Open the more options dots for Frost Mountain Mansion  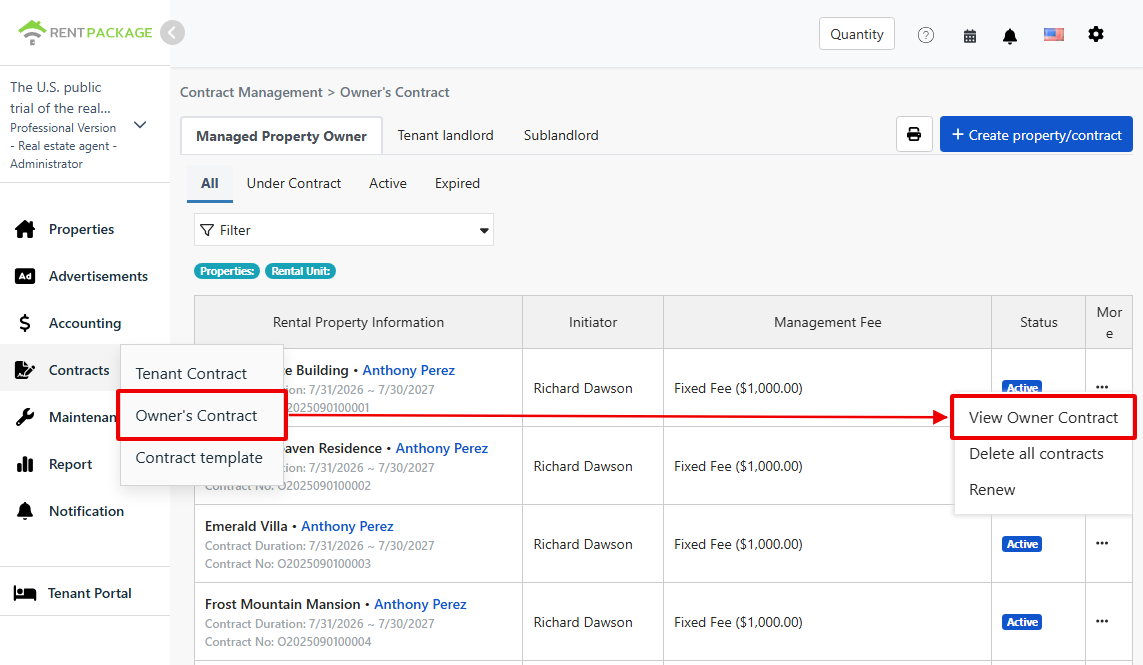pyautogui.click(x=1102, y=621)
